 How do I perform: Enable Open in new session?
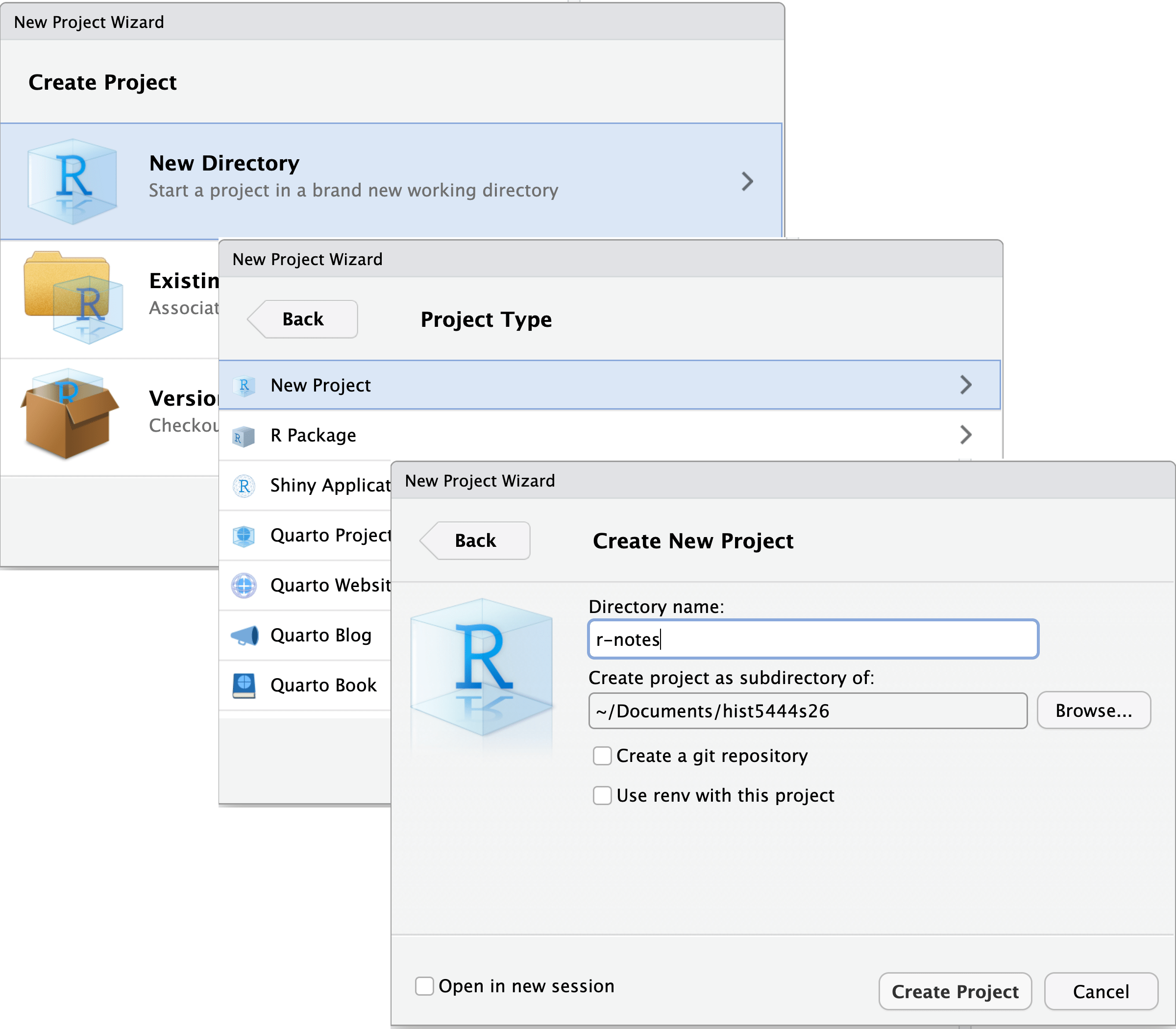[424, 986]
